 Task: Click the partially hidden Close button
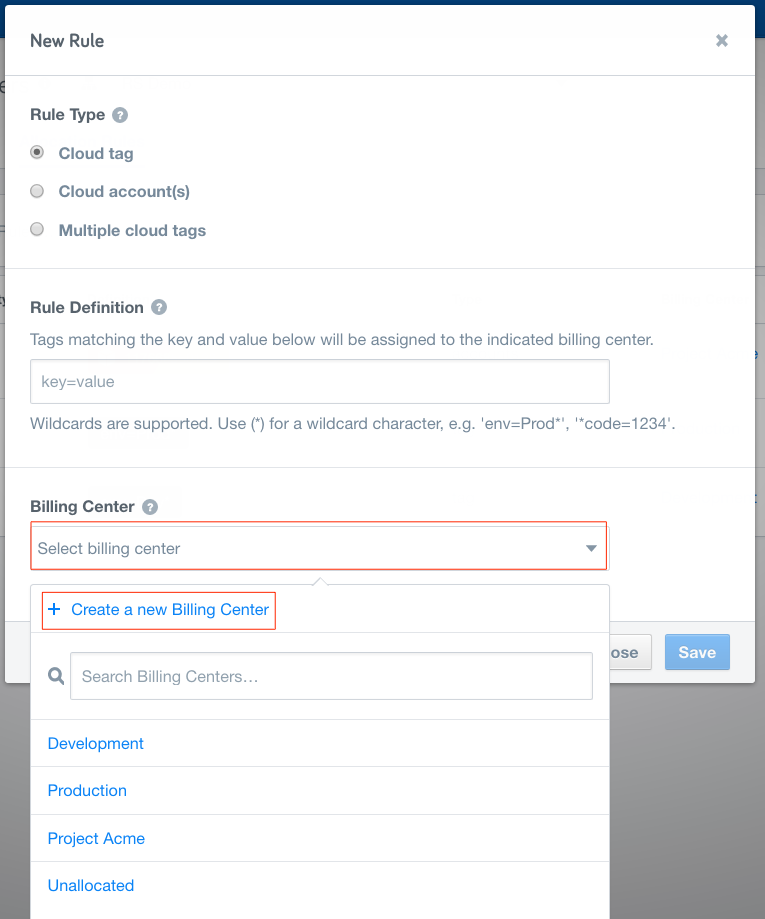(630, 652)
